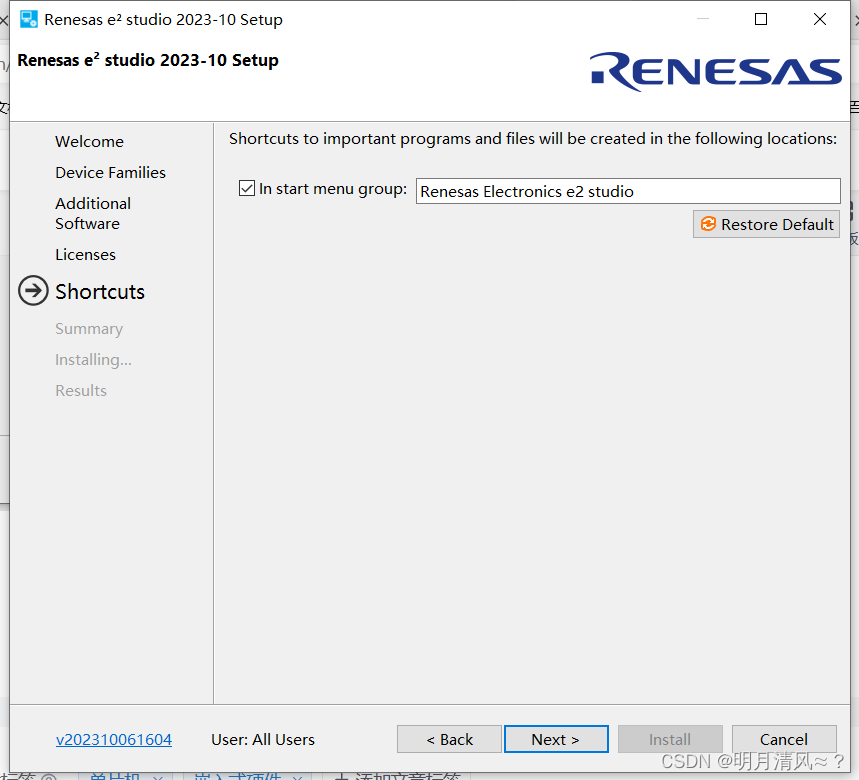Select the Licenses step
The image size is (859, 780).
pos(85,255)
